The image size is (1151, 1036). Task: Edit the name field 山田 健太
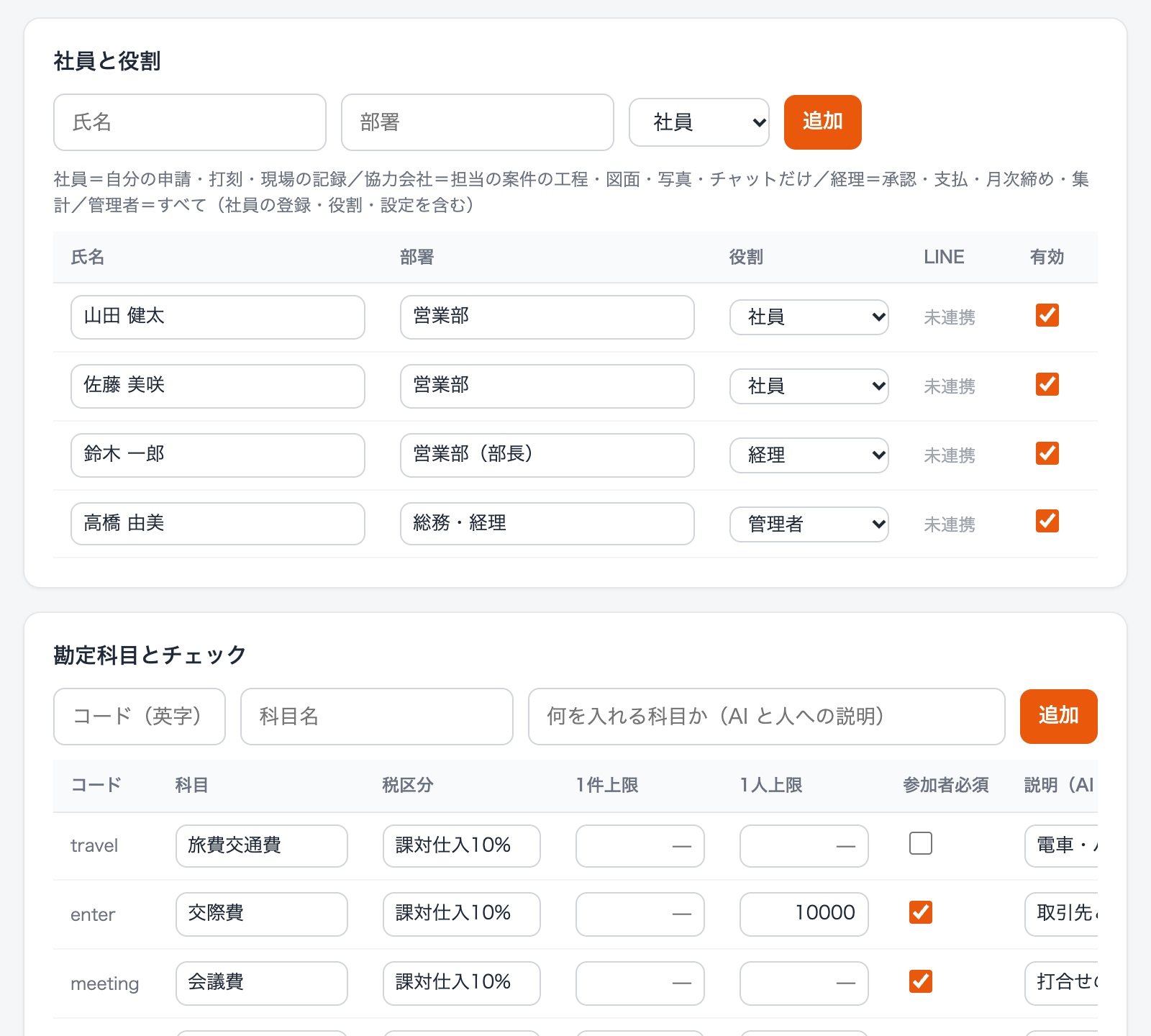[218, 317]
